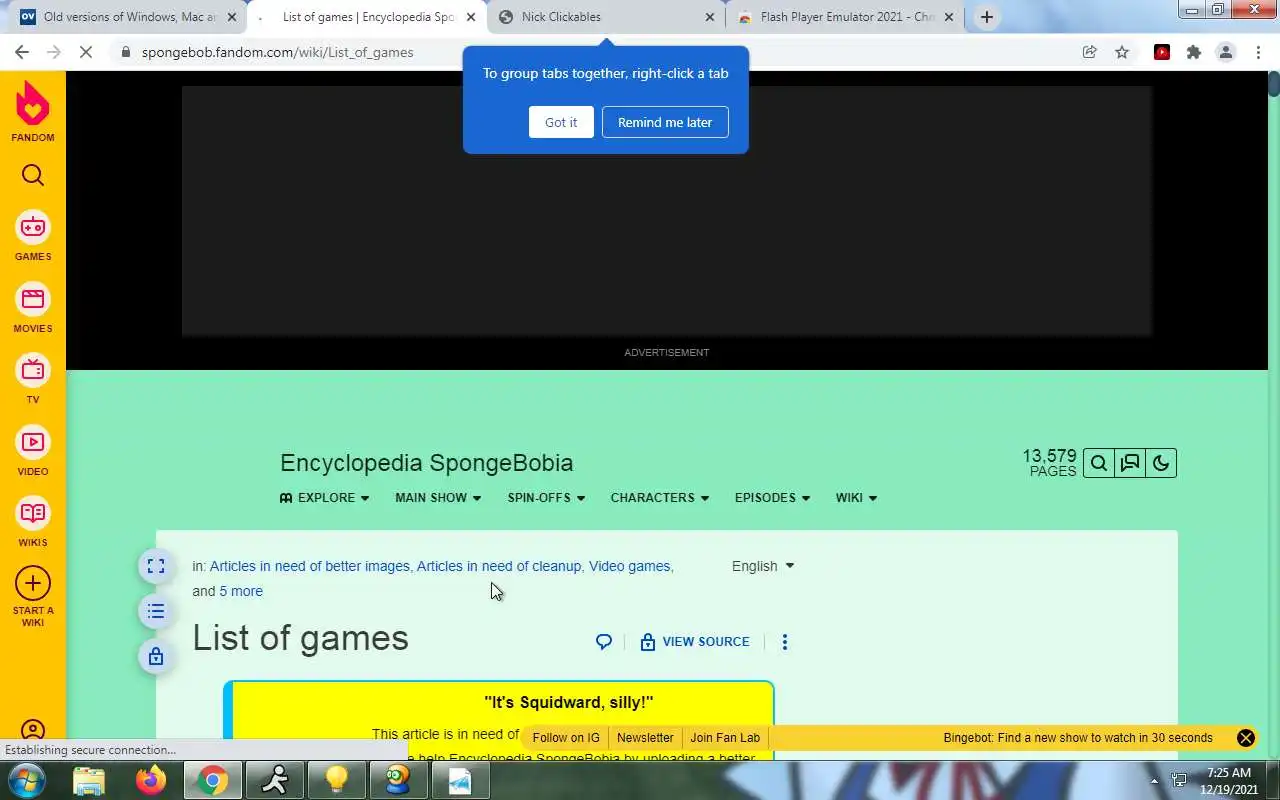The height and width of the screenshot is (800, 1280).
Task: Expand the MAIN SHOW menu
Action: [x=438, y=497]
